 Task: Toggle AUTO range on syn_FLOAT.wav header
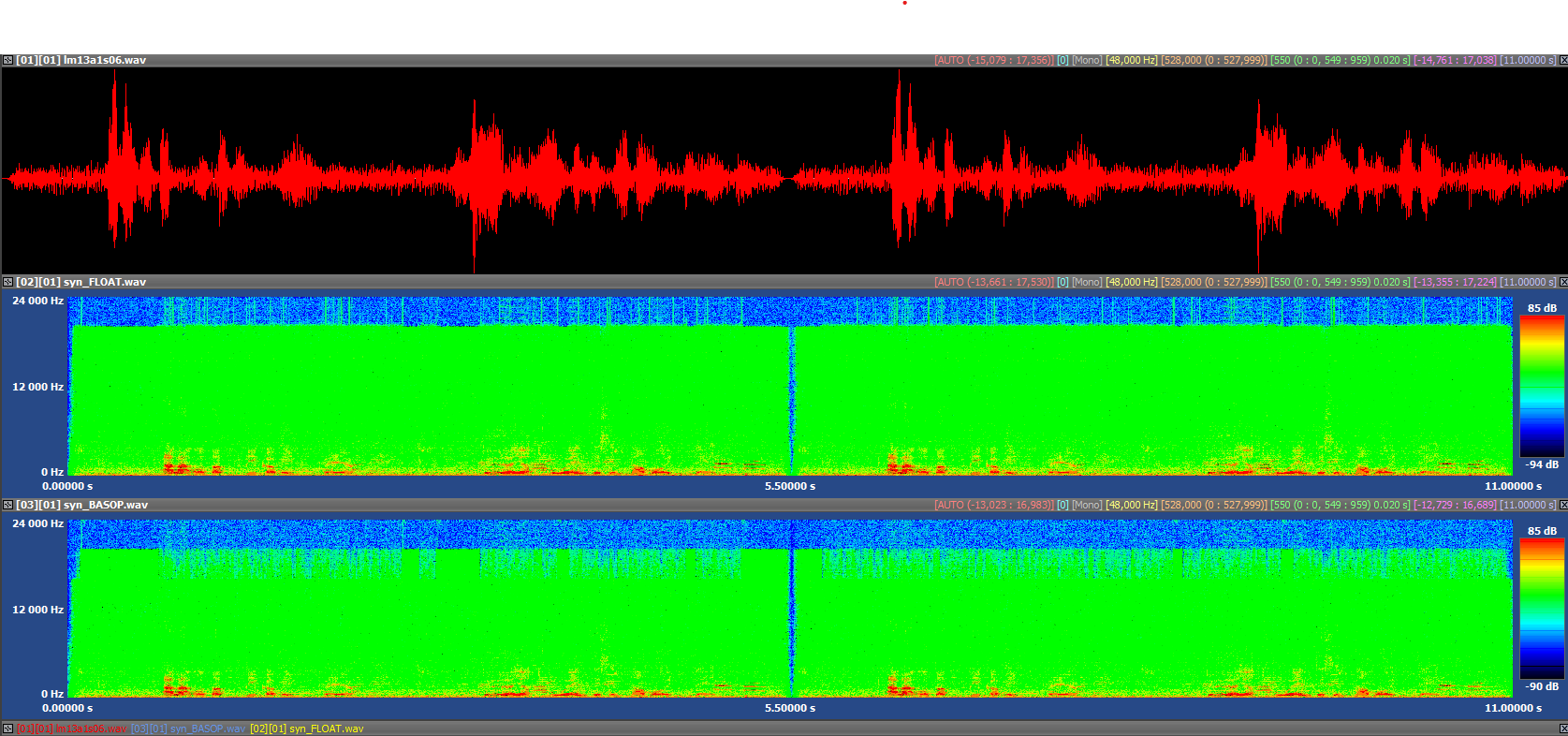click(993, 282)
